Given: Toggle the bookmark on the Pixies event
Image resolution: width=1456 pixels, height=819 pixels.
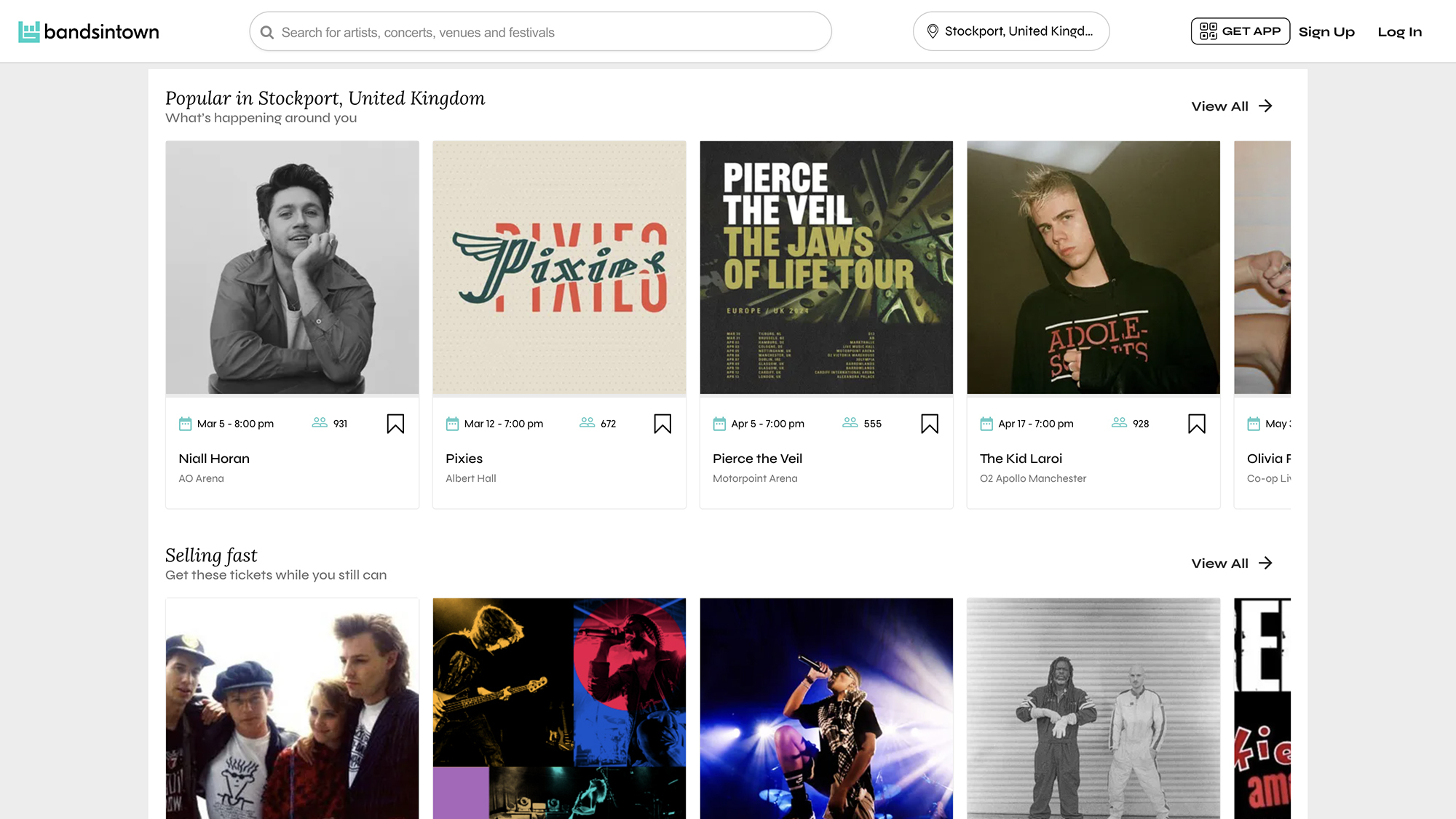Looking at the screenshot, I should (x=662, y=424).
